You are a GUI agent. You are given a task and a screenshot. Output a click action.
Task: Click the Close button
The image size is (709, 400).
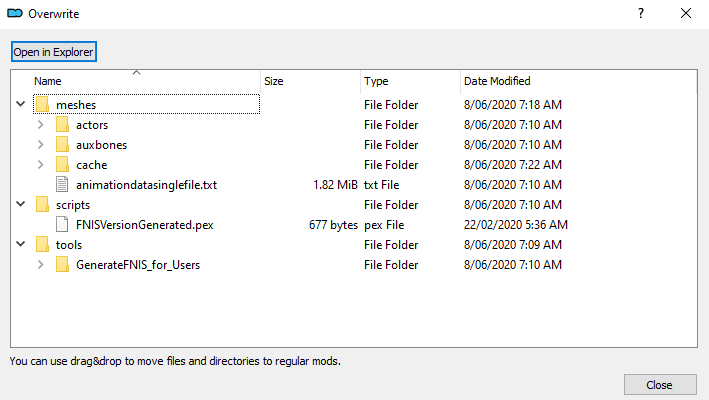pyautogui.click(x=660, y=385)
